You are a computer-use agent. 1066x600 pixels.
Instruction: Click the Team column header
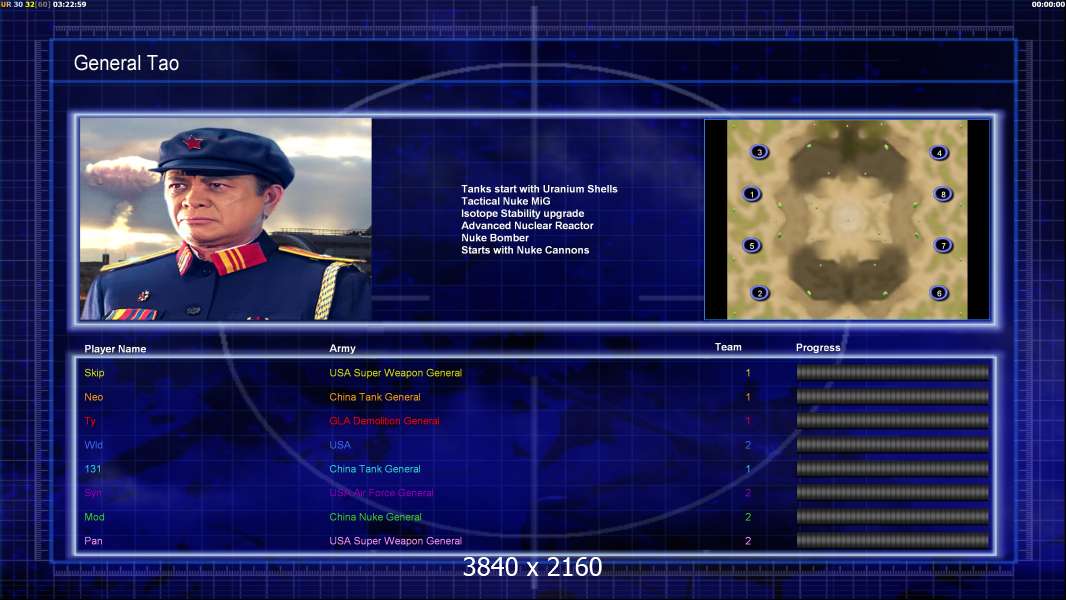click(x=728, y=347)
